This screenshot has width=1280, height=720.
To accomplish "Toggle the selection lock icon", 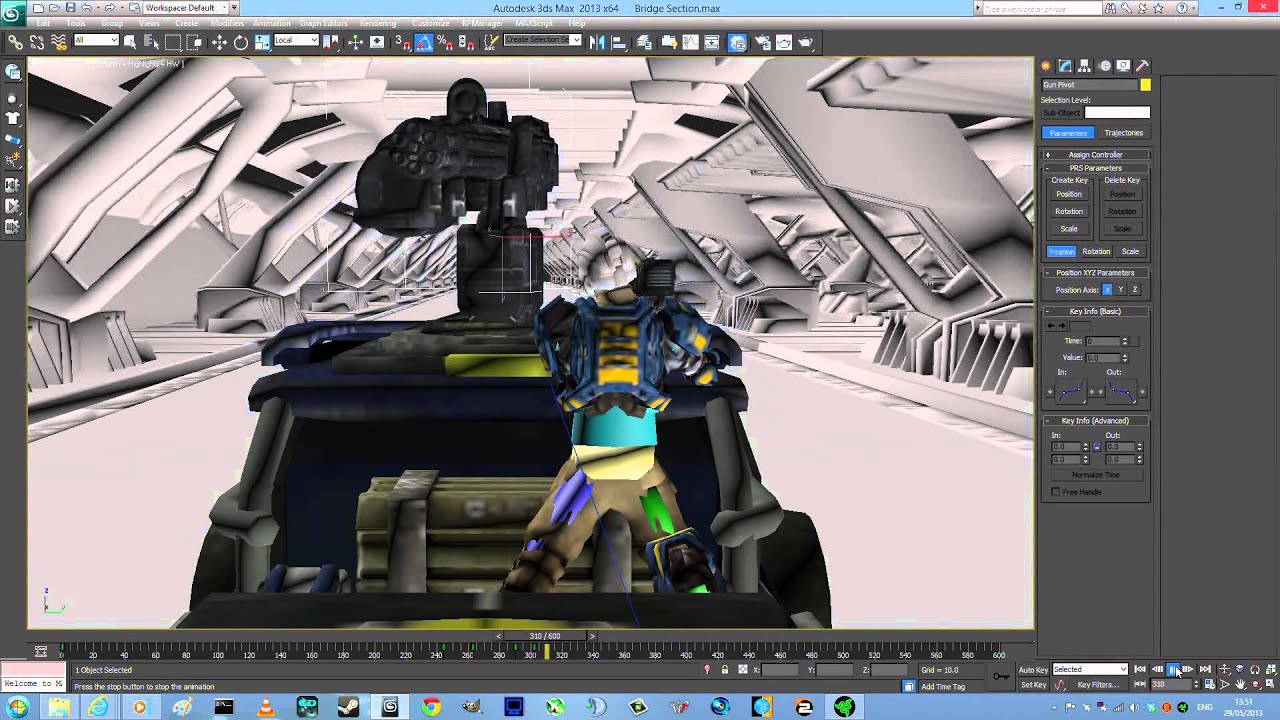I will pos(725,670).
